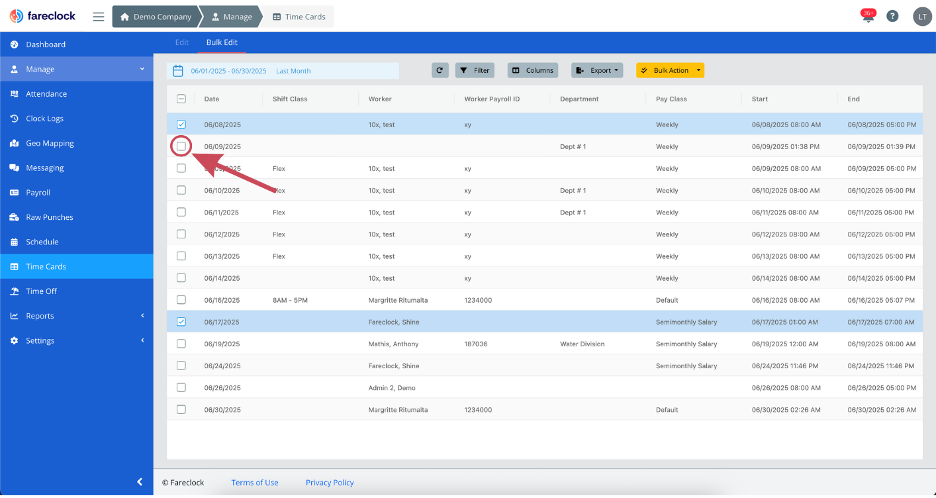Open Time Cards in the sidebar
This screenshot has height=498, width=936.
pyautogui.click(x=76, y=266)
